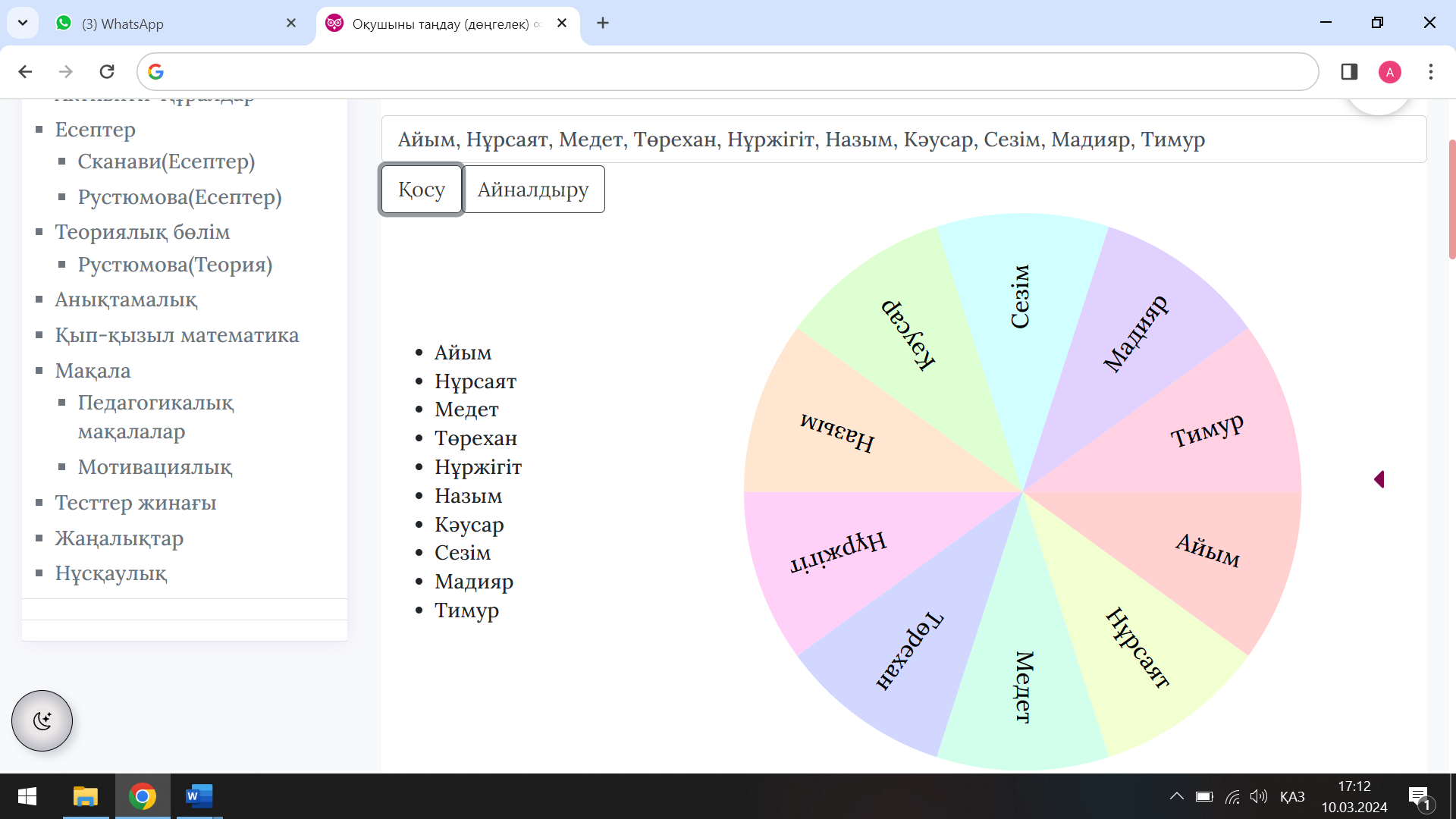
Task: Go back to previous page
Action: tap(25, 72)
